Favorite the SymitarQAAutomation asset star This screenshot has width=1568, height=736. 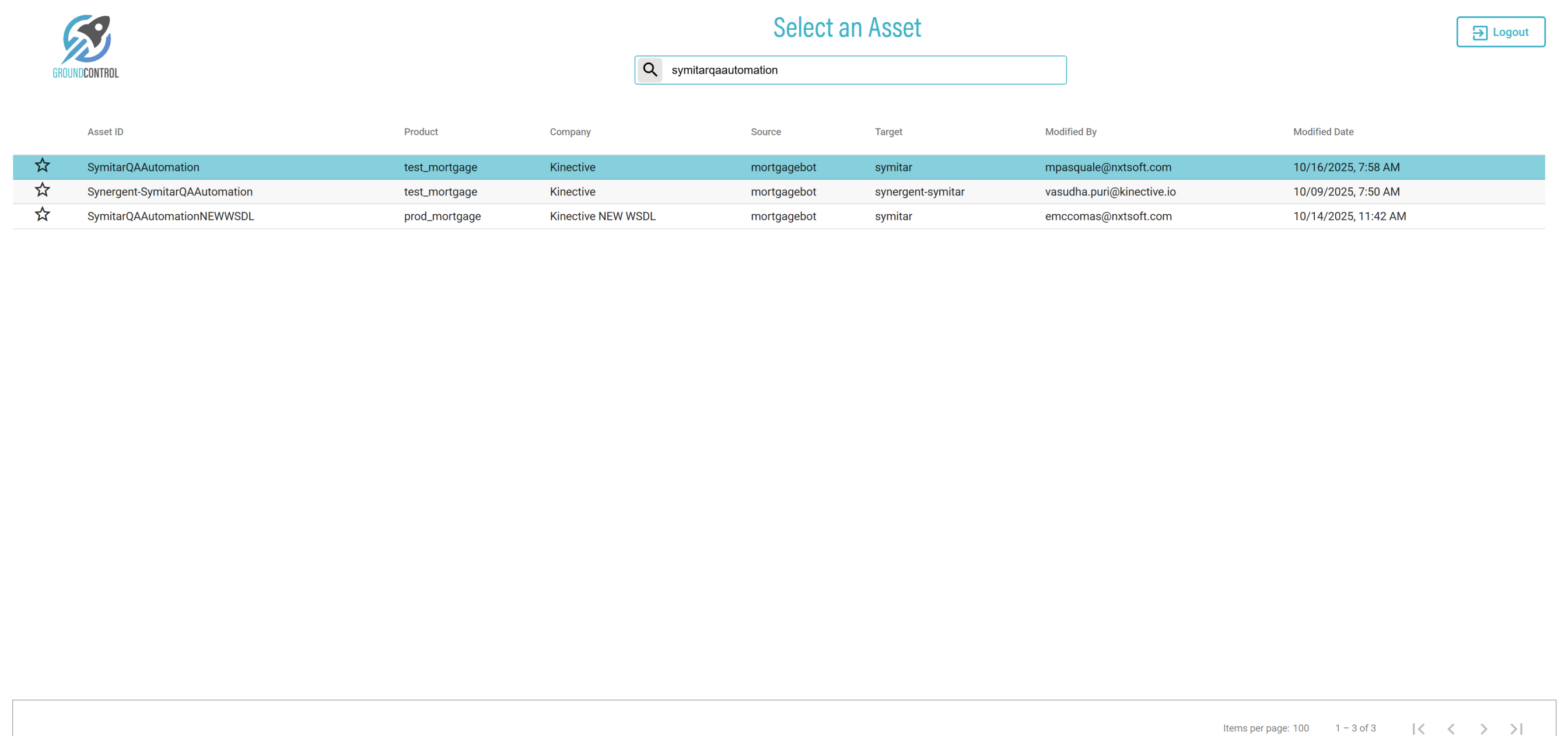pyautogui.click(x=42, y=166)
